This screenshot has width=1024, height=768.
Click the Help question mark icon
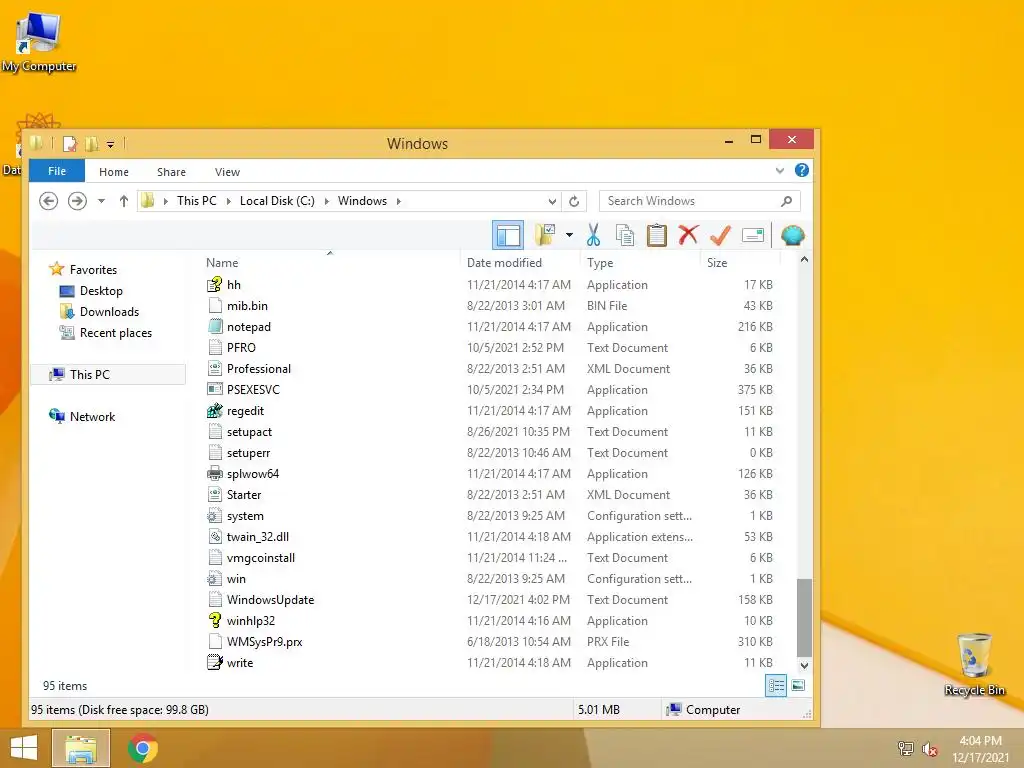801,170
